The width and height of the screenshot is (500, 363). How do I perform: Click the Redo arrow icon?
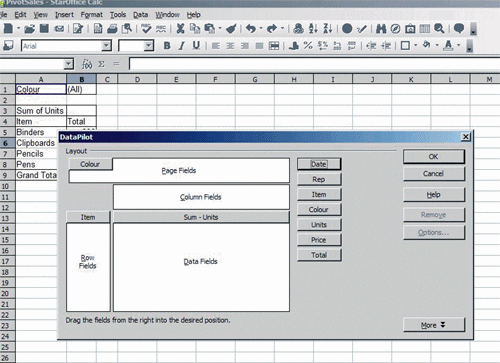(x=272, y=29)
